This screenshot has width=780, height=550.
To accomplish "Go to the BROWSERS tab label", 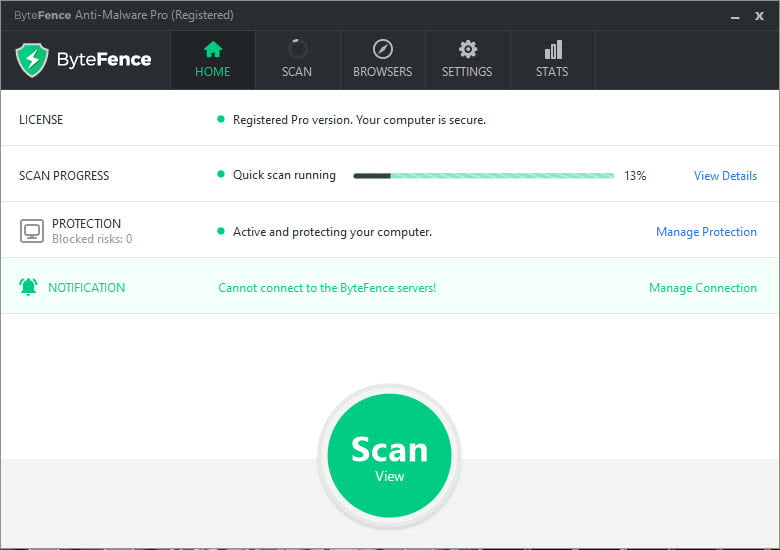I will pyautogui.click(x=383, y=72).
